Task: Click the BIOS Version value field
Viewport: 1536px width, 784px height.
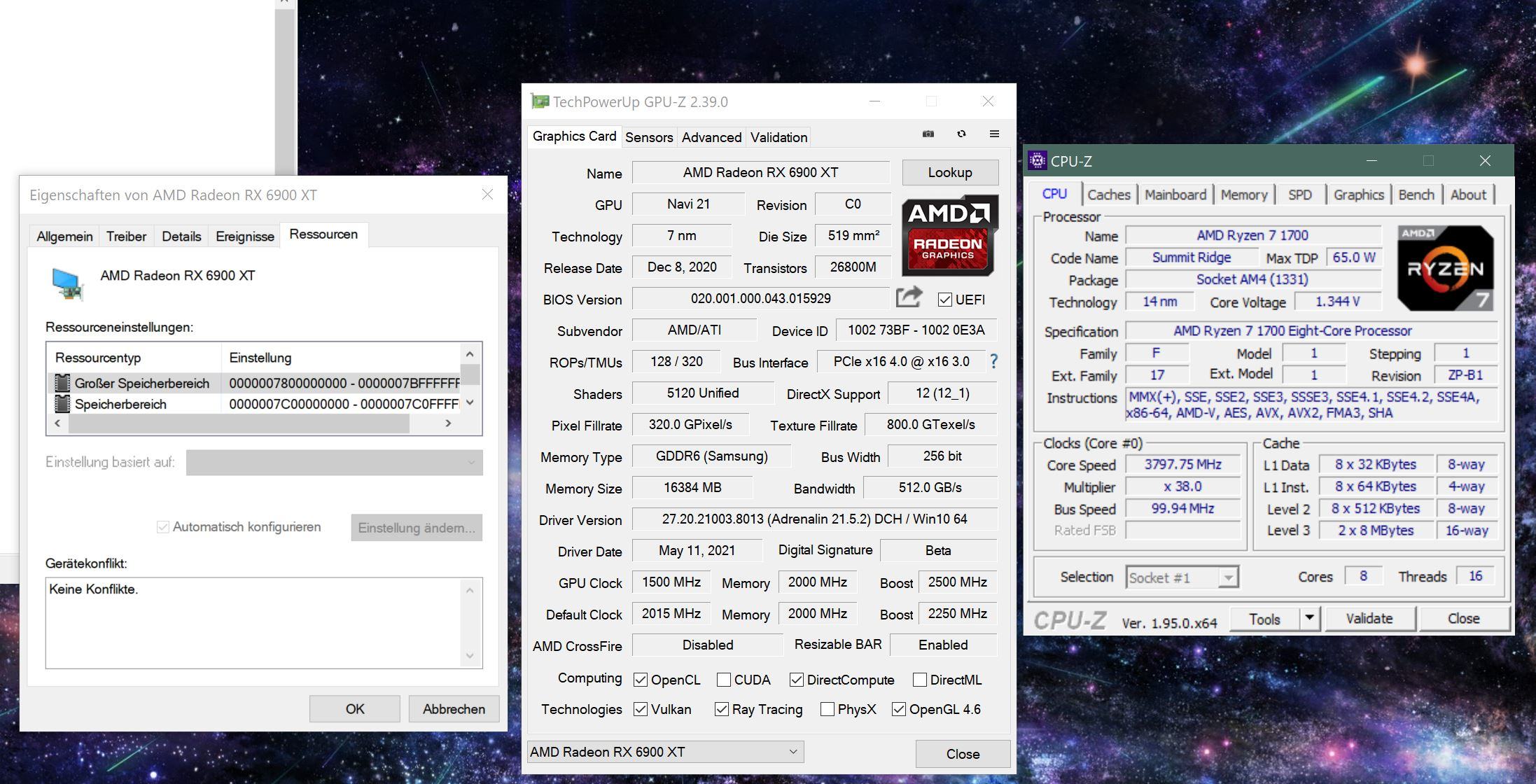Action: pyautogui.click(x=761, y=298)
